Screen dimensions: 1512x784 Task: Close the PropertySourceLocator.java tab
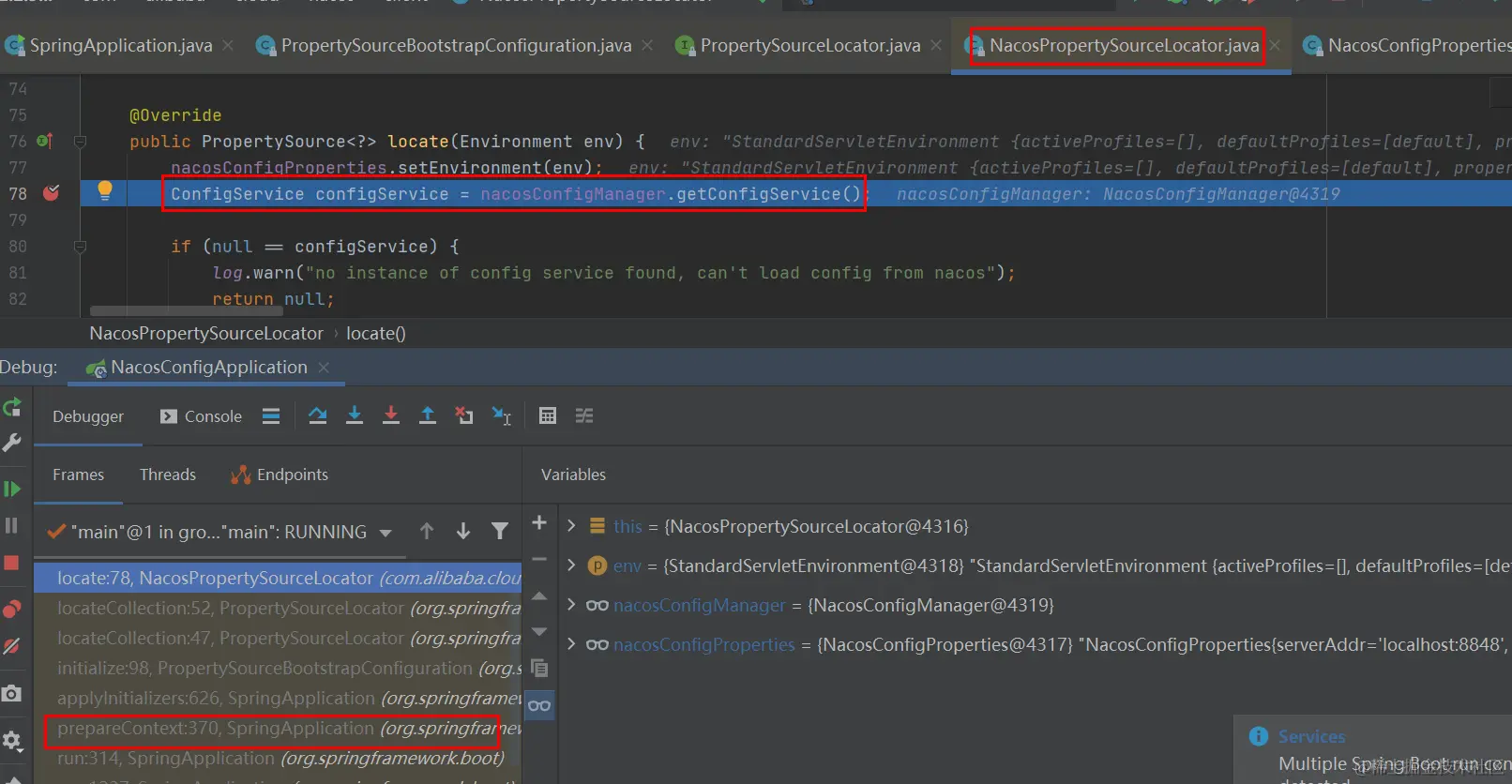(936, 45)
